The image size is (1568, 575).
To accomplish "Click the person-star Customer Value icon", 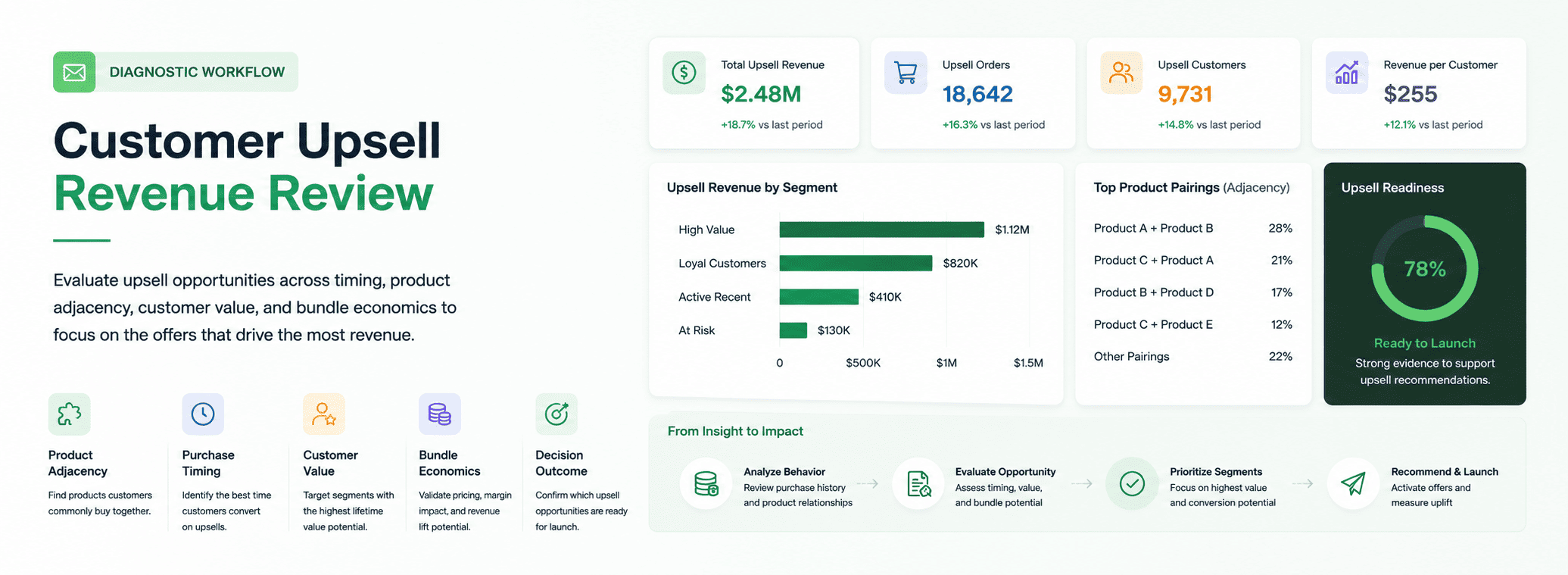I will [324, 414].
